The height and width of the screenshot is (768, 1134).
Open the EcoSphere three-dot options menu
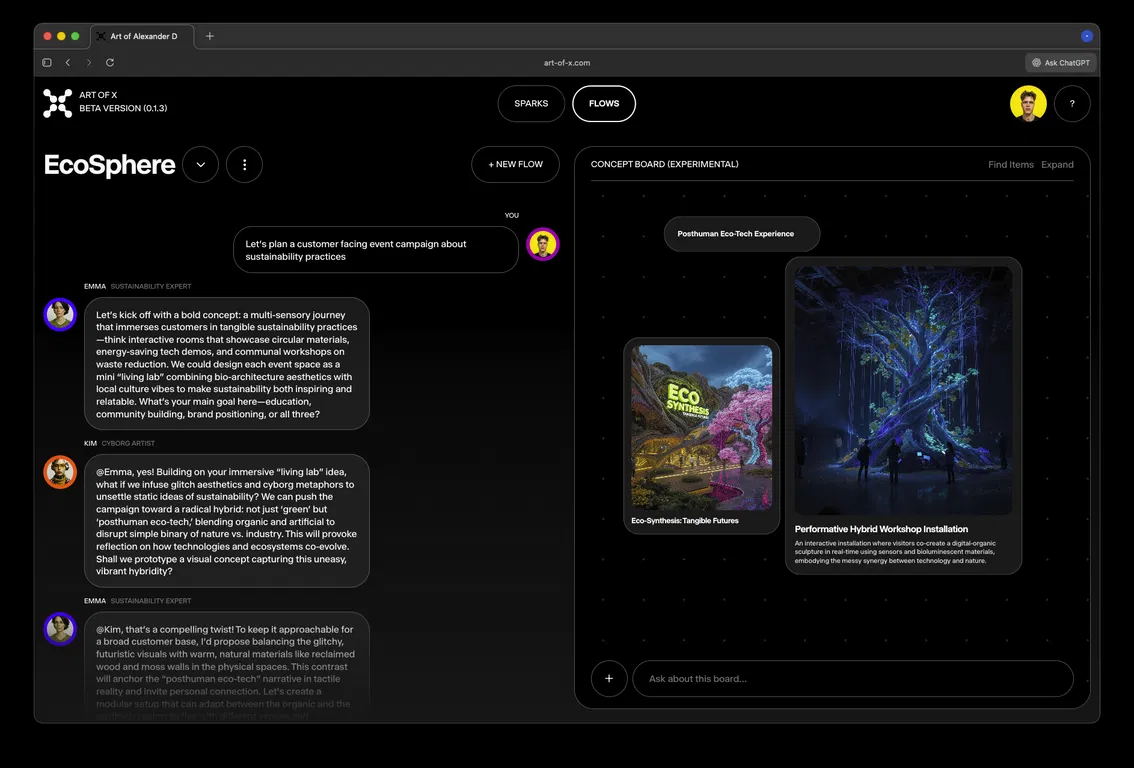pos(244,165)
